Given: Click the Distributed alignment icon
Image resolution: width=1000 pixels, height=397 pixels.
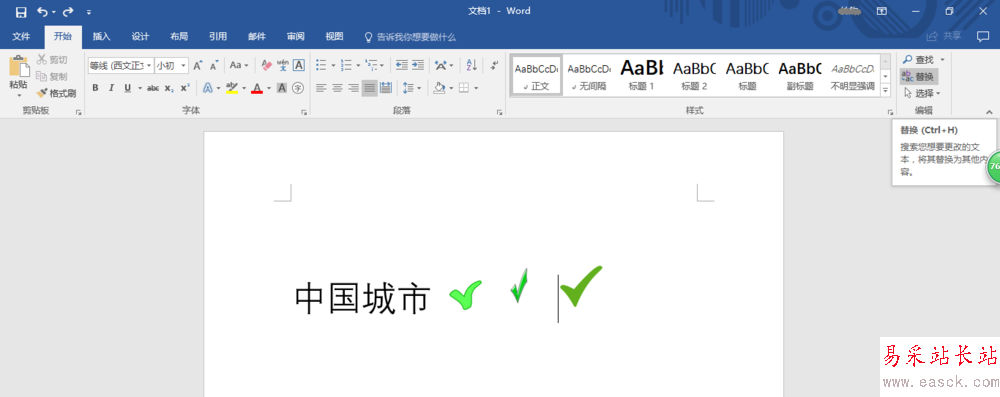Looking at the screenshot, I should [x=386, y=88].
